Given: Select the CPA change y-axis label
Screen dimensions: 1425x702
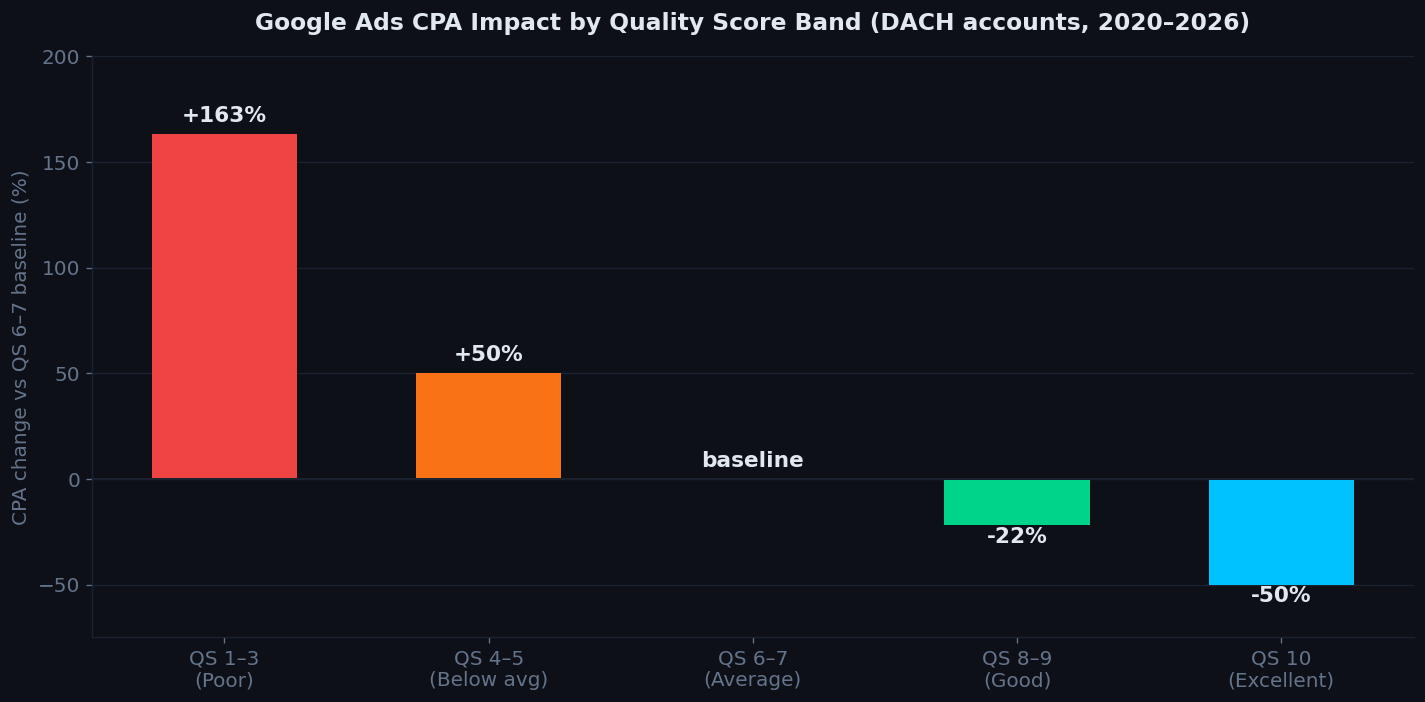Looking at the screenshot, I should click(x=21, y=347).
